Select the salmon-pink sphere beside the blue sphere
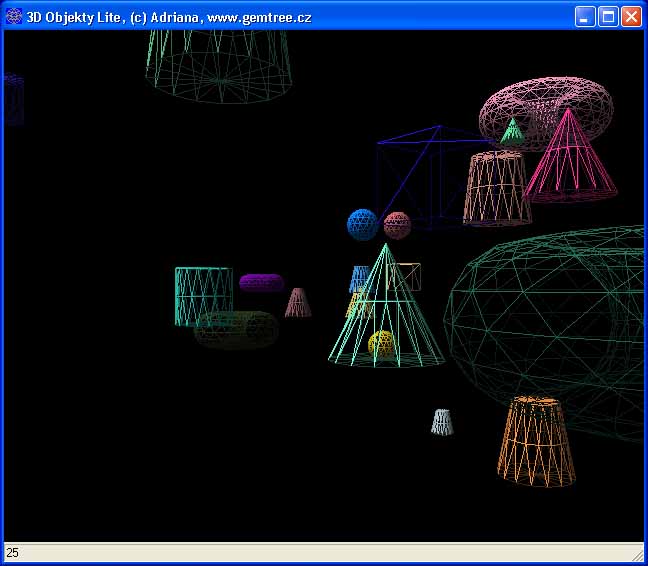Viewport: 648px width, 566px height. pyautogui.click(x=397, y=225)
